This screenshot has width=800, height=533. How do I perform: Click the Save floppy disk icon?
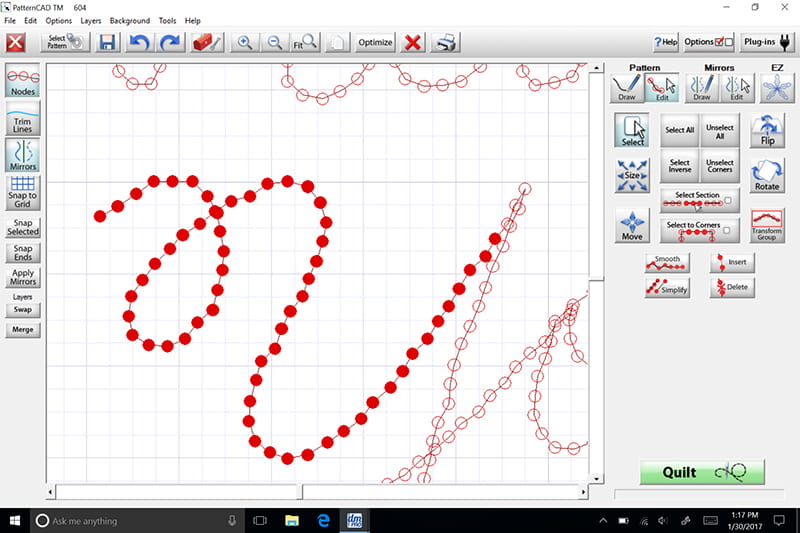click(x=107, y=43)
